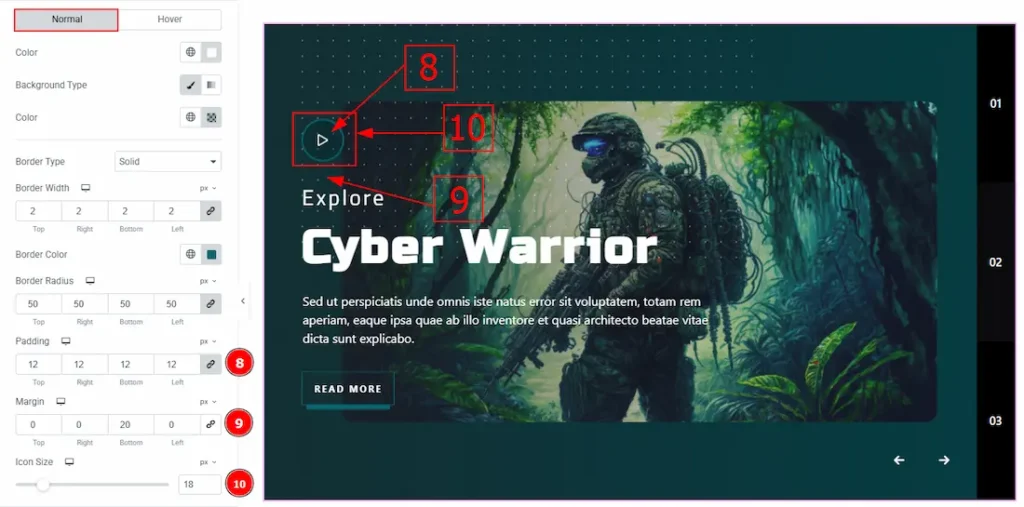Select the gradient background type icon
1024x507 pixels.
pyautogui.click(x=211, y=85)
